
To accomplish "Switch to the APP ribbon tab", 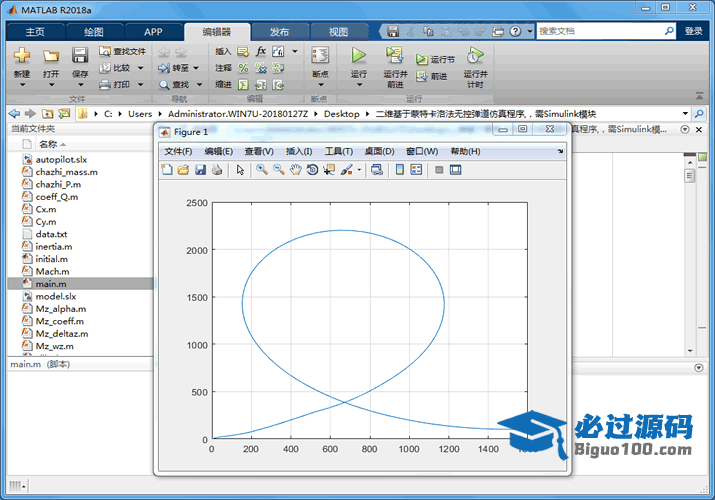I will [x=153, y=32].
